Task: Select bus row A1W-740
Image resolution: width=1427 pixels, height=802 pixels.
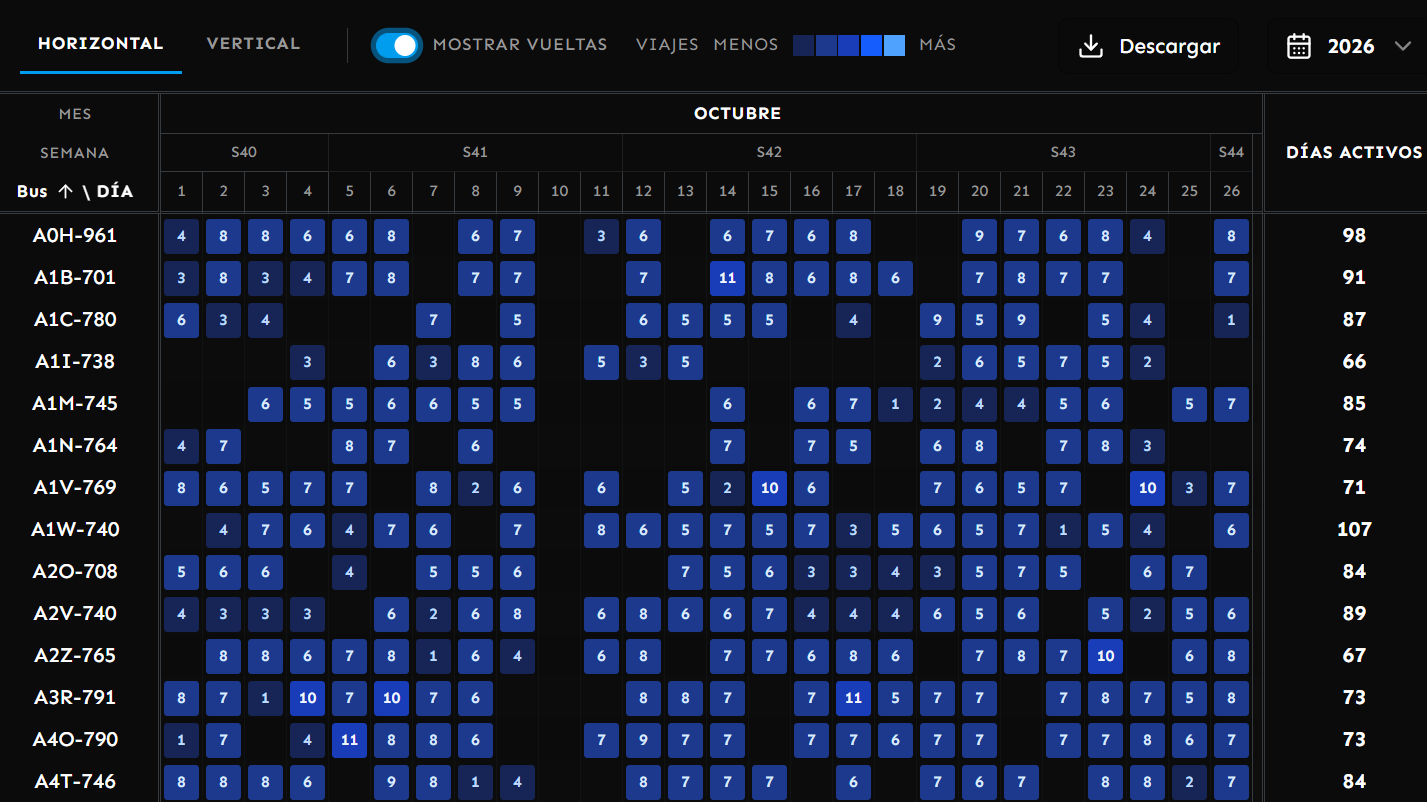Action: coord(75,530)
